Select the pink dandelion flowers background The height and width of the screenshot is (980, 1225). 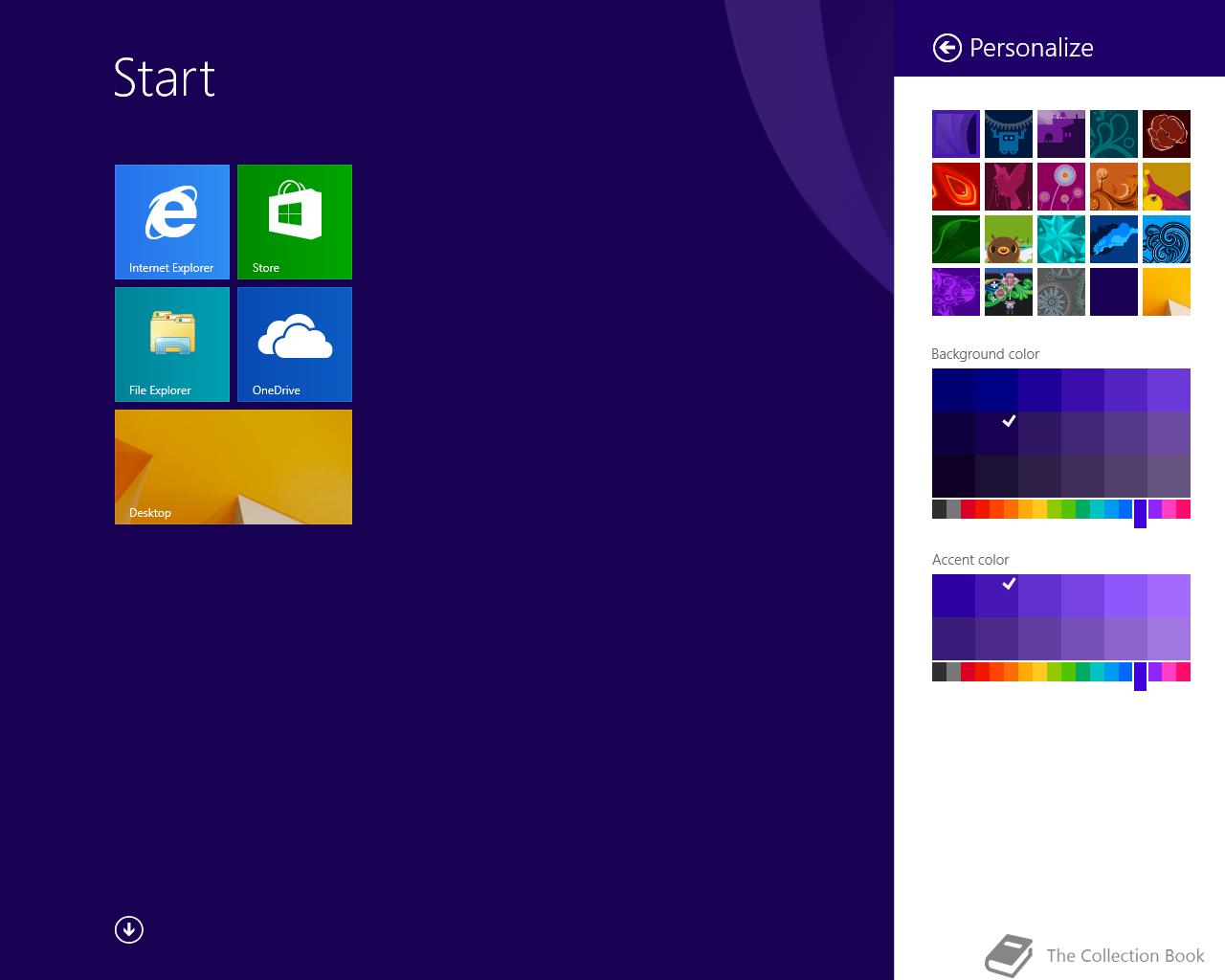pos(1061,187)
